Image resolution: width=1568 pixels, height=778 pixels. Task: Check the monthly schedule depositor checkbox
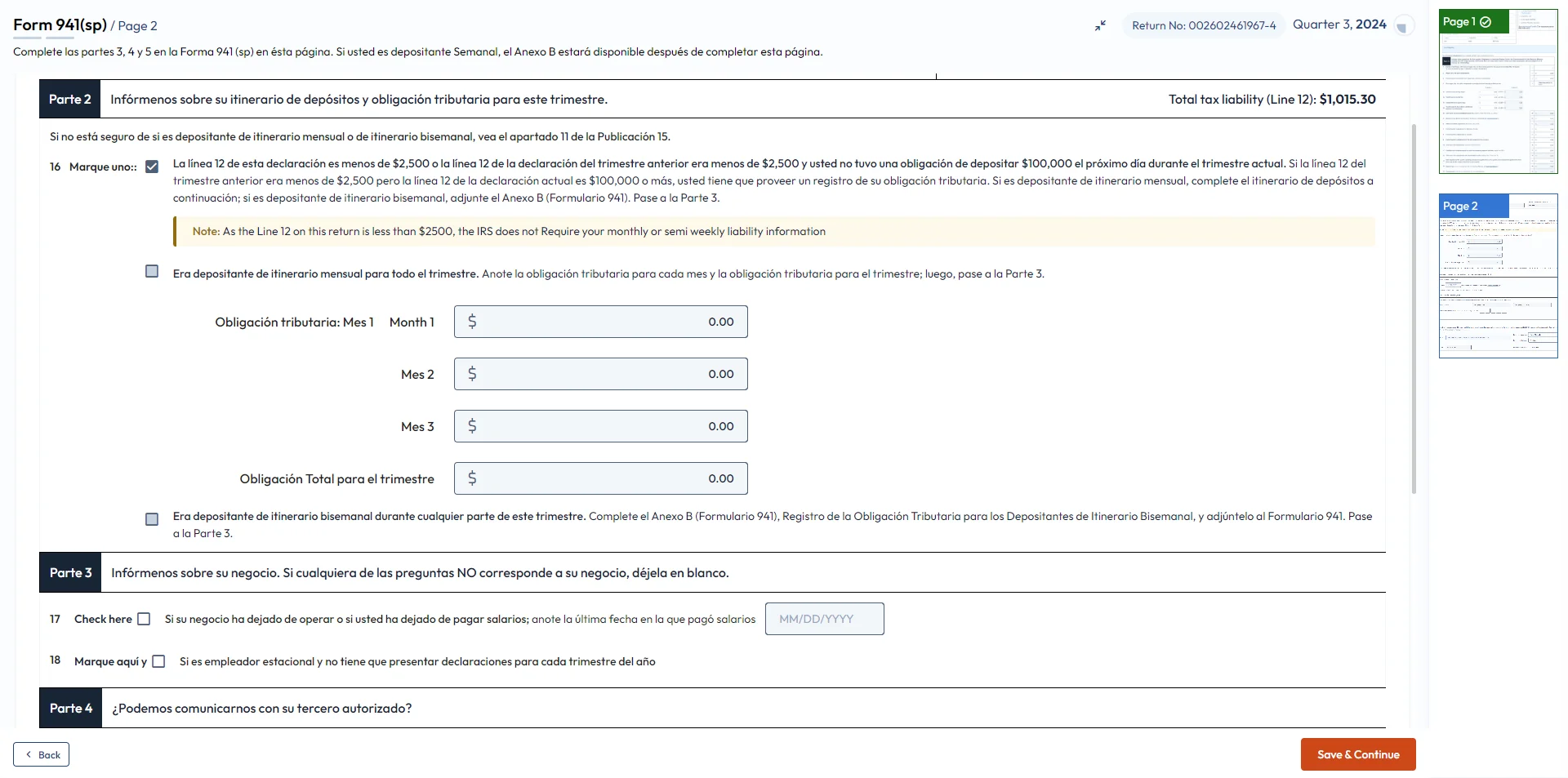pos(152,271)
